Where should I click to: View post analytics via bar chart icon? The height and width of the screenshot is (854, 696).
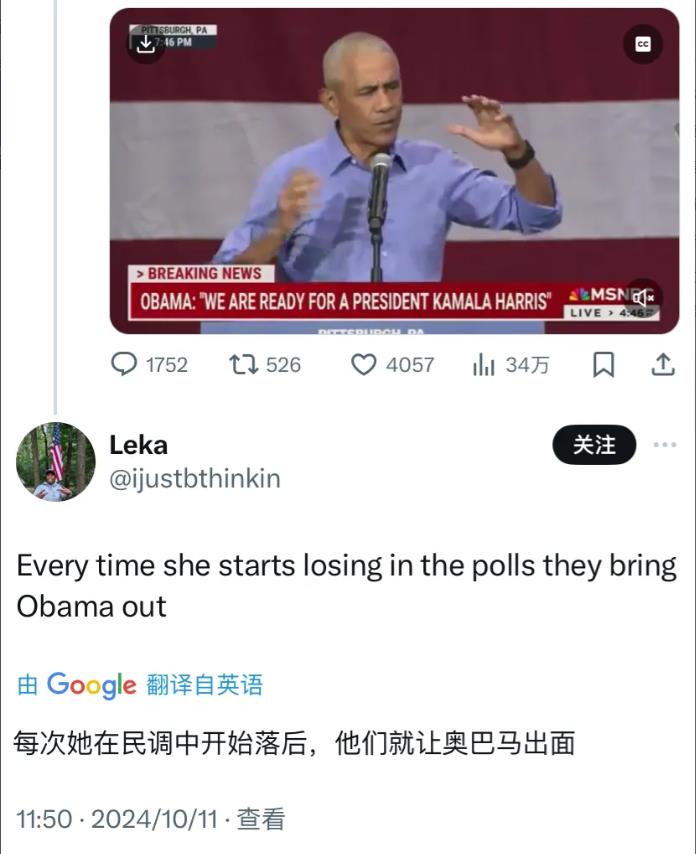pyautogui.click(x=484, y=365)
